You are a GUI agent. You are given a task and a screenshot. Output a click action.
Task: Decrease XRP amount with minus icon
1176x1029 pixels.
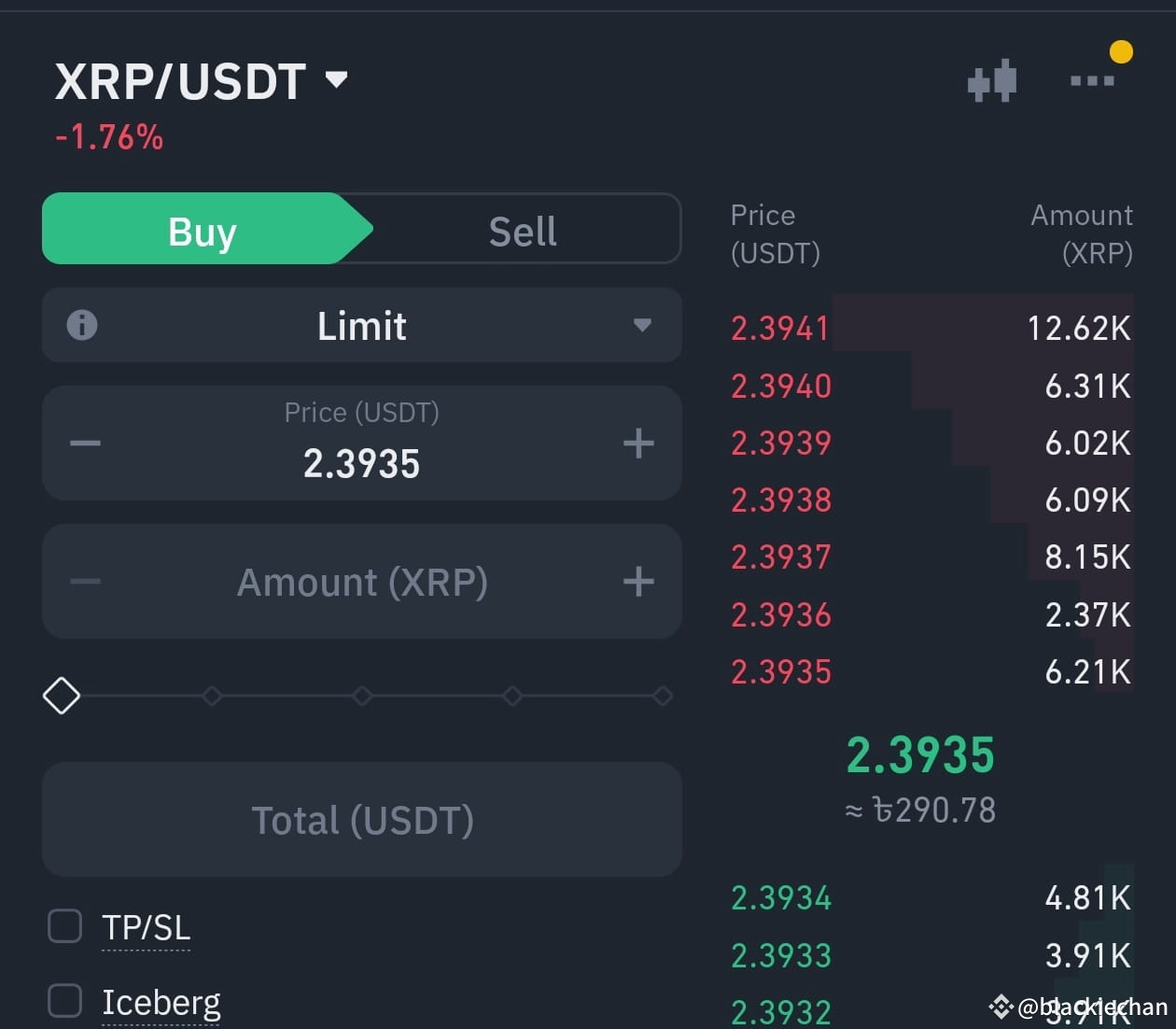(x=85, y=582)
